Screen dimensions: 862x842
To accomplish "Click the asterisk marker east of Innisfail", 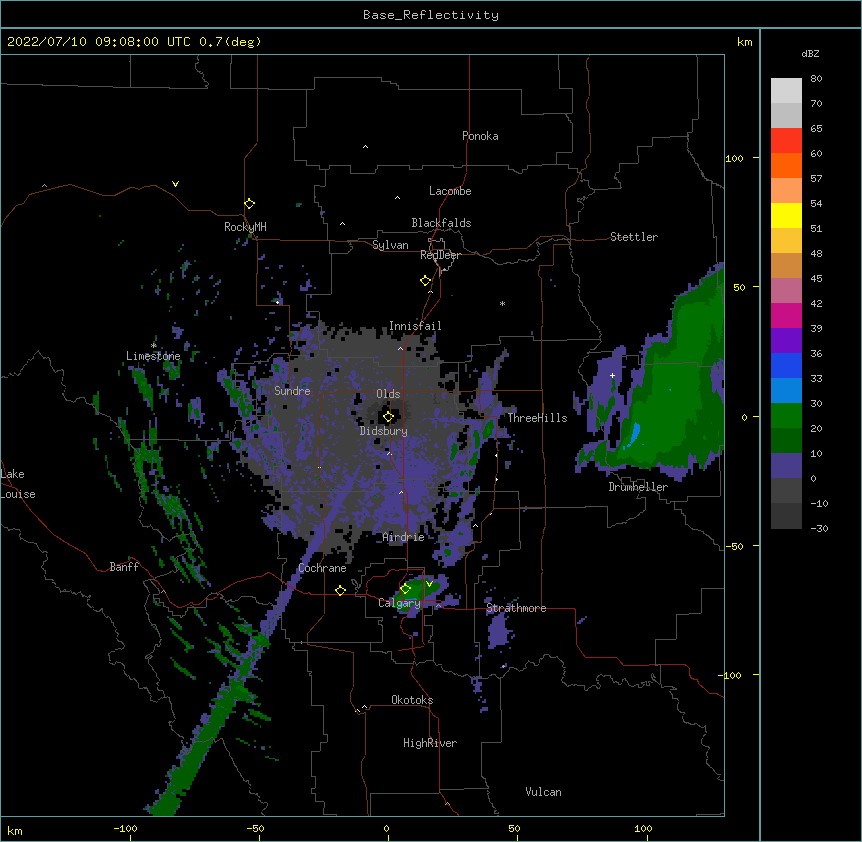I will (x=502, y=303).
